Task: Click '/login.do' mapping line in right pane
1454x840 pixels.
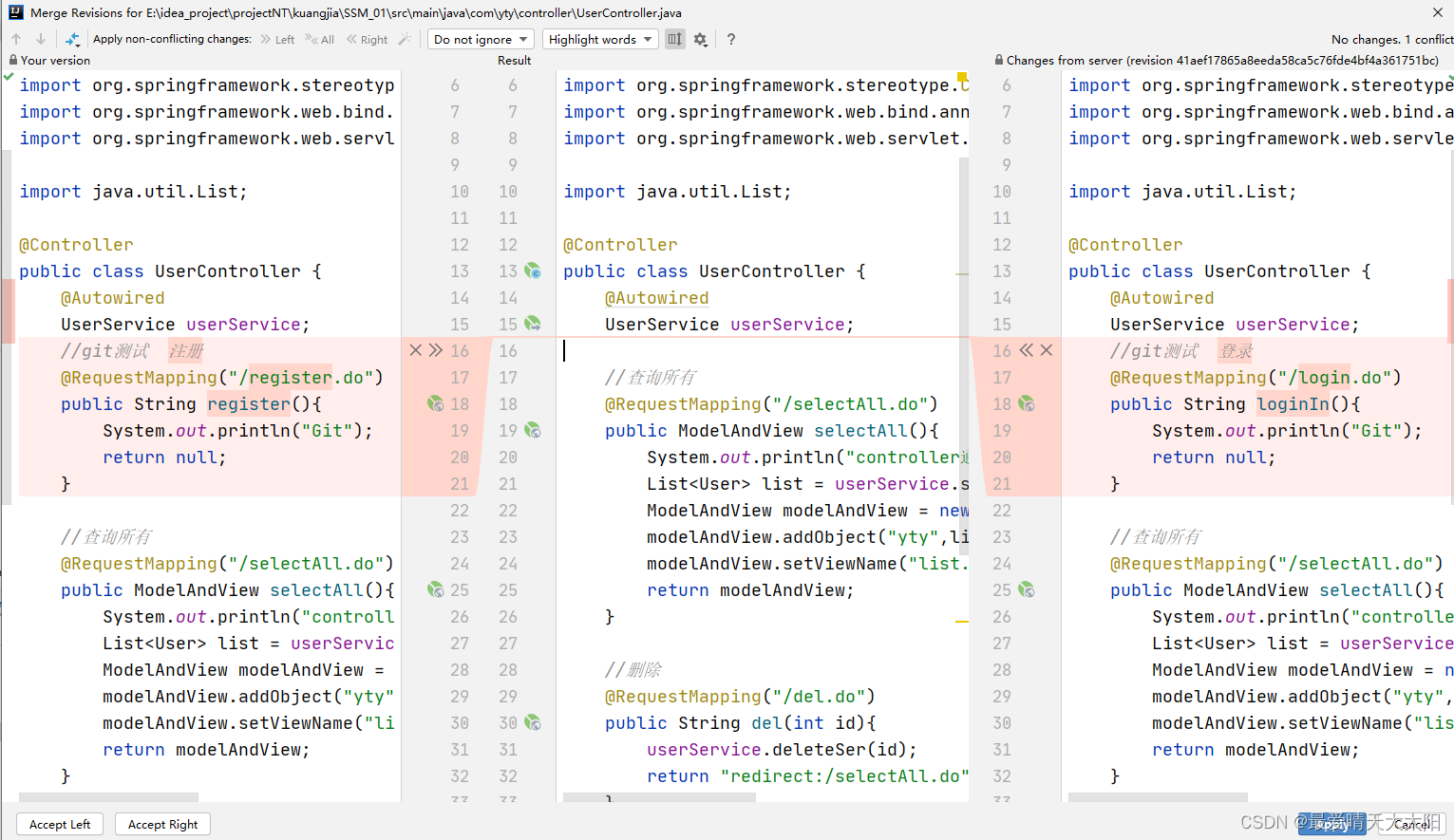Action: [1256, 377]
